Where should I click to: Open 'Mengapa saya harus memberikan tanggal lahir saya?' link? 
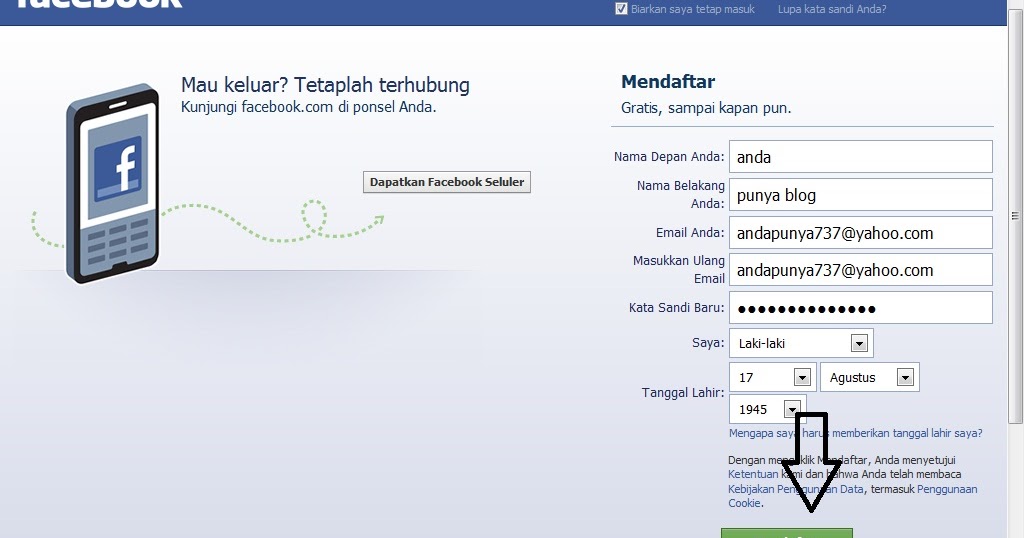(x=856, y=433)
